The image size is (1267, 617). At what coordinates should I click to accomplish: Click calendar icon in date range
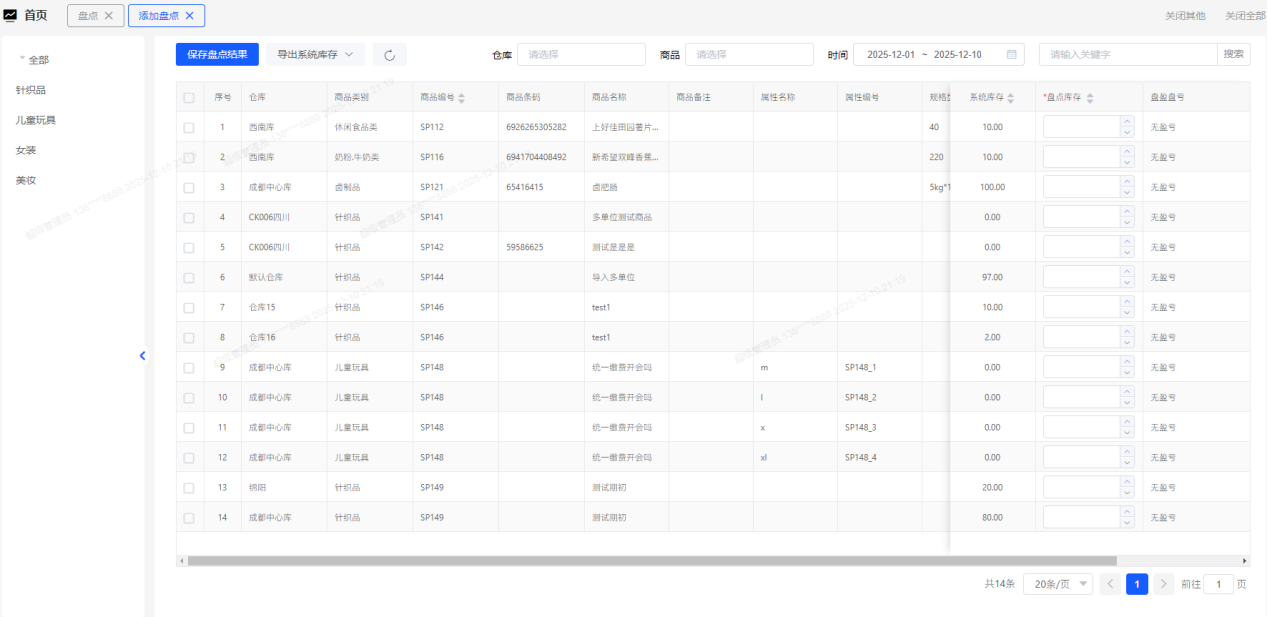click(1011, 55)
